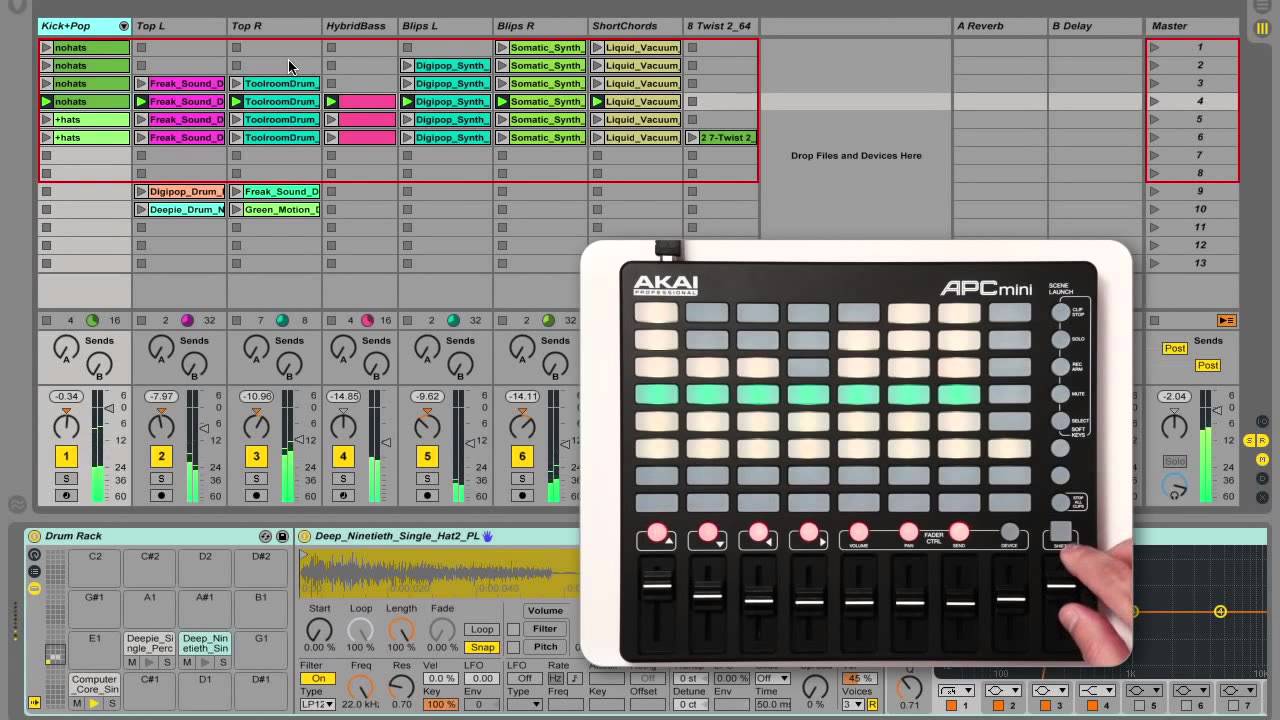Show the Drum Rack chain list
The image size is (1280, 720).
(x=35, y=572)
